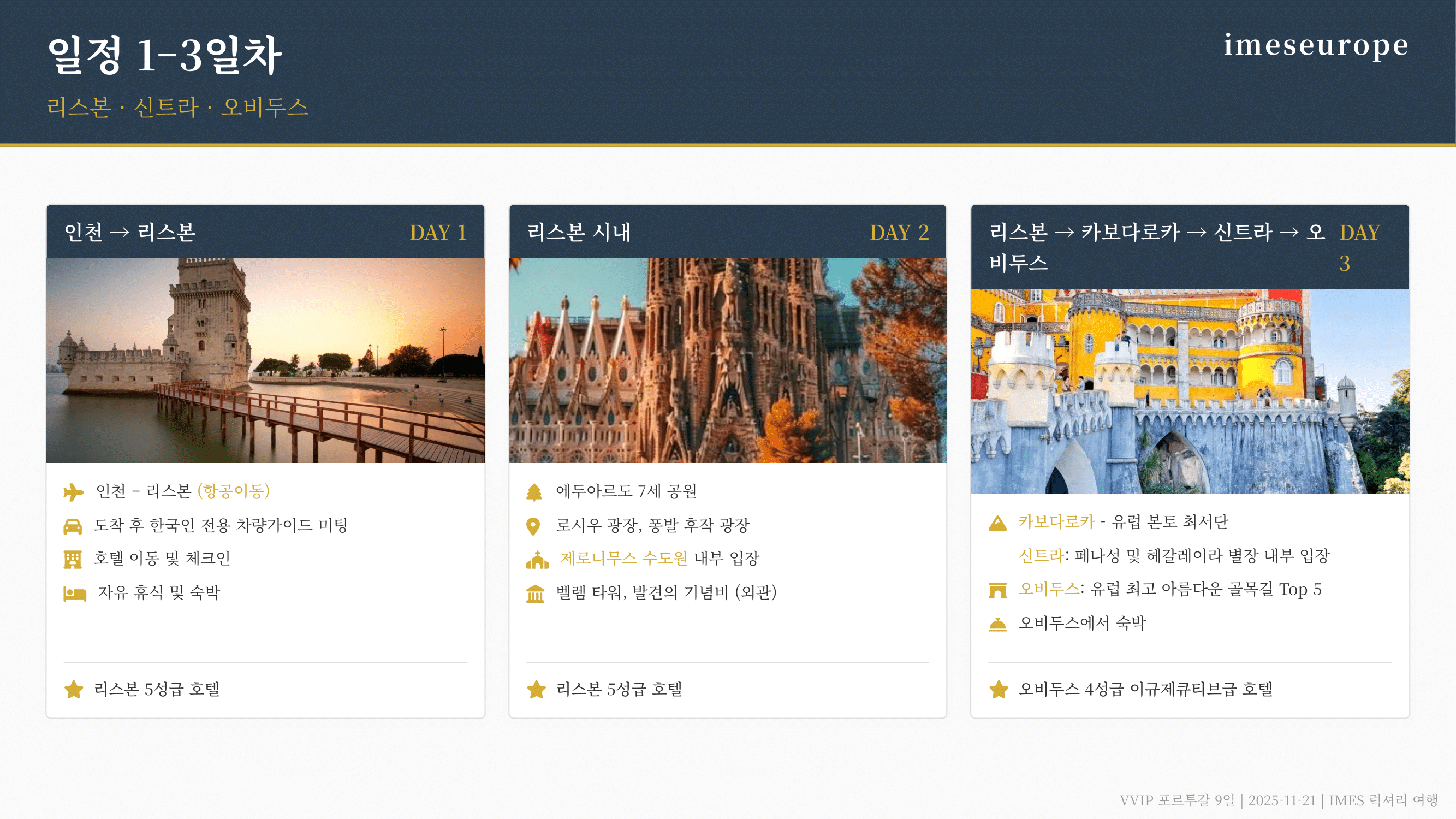Click the car icon beside the guide meeting line
This screenshot has height=819, width=1456.
pyautogui.click(x=73, y=526)
